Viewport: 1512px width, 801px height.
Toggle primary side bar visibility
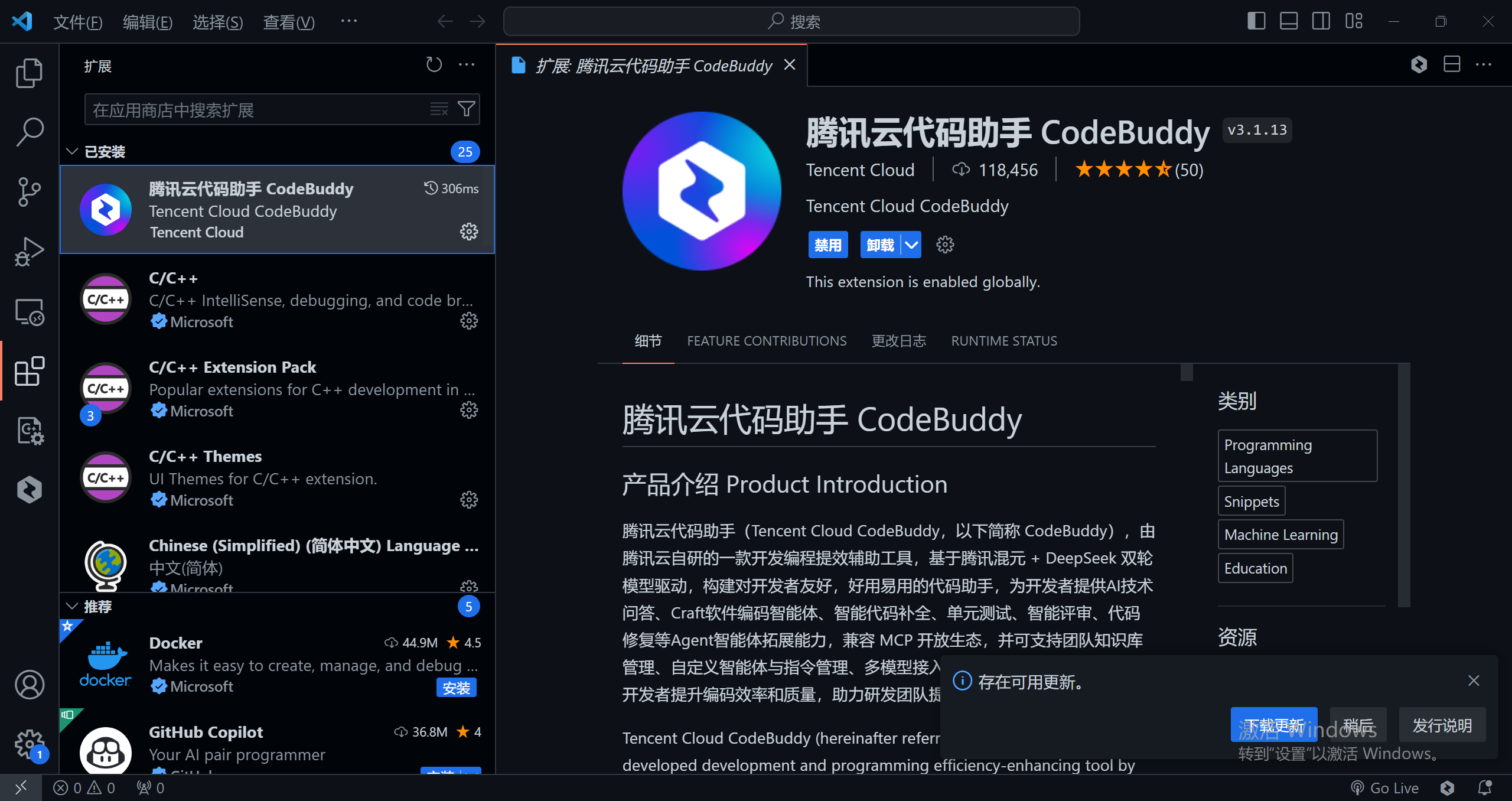(x=1256, y=21)
